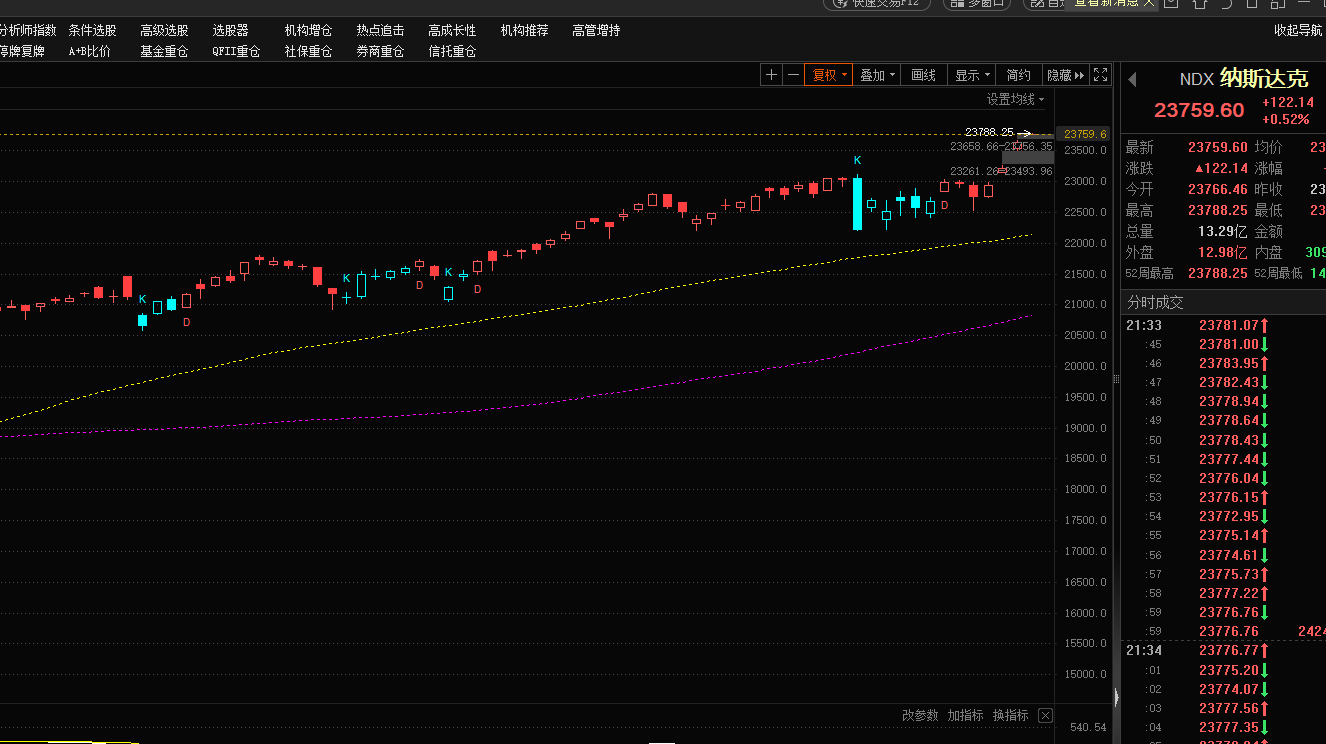Click the 分时成交 section header
The width and height of the screenshot is (1326, 744).
coord(1155,302)
